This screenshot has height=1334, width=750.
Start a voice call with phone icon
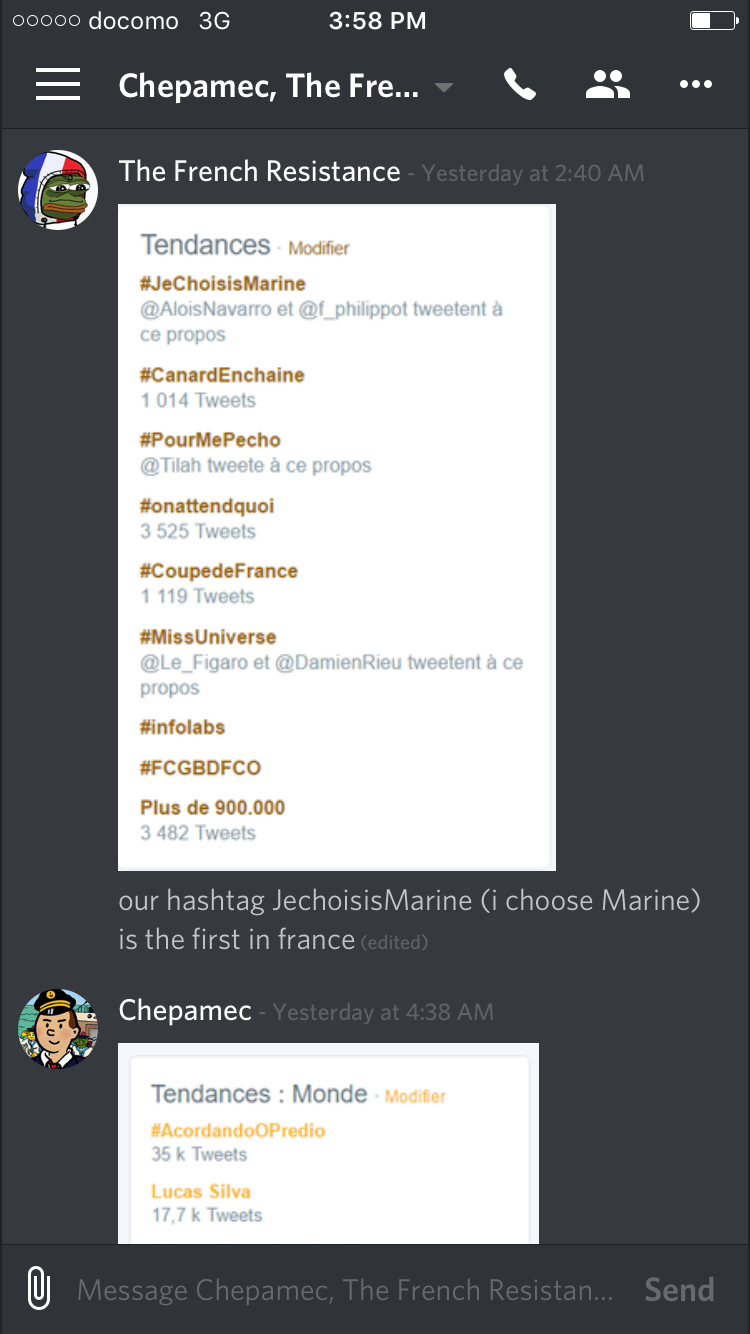coord(519,85)
